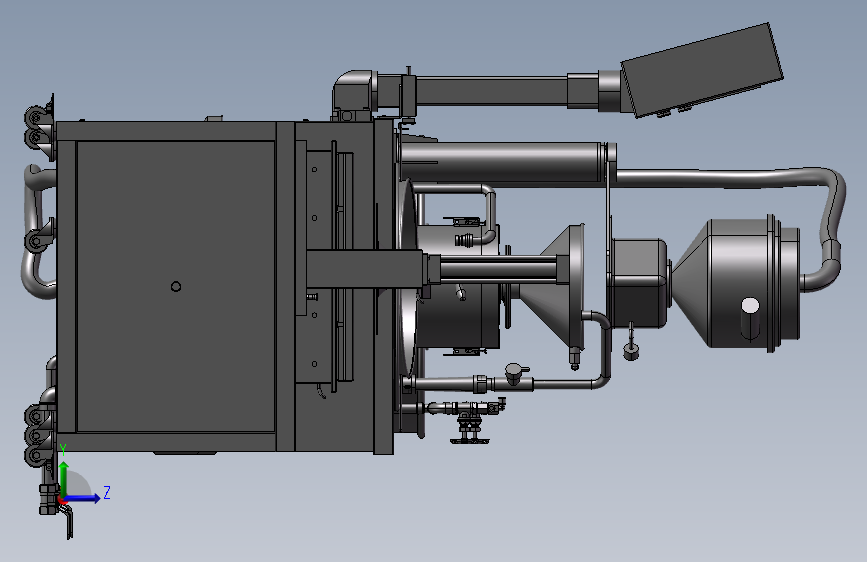
Task: Click the 'Z' label of the coordinate triad
Action: (x=107, y=492)
